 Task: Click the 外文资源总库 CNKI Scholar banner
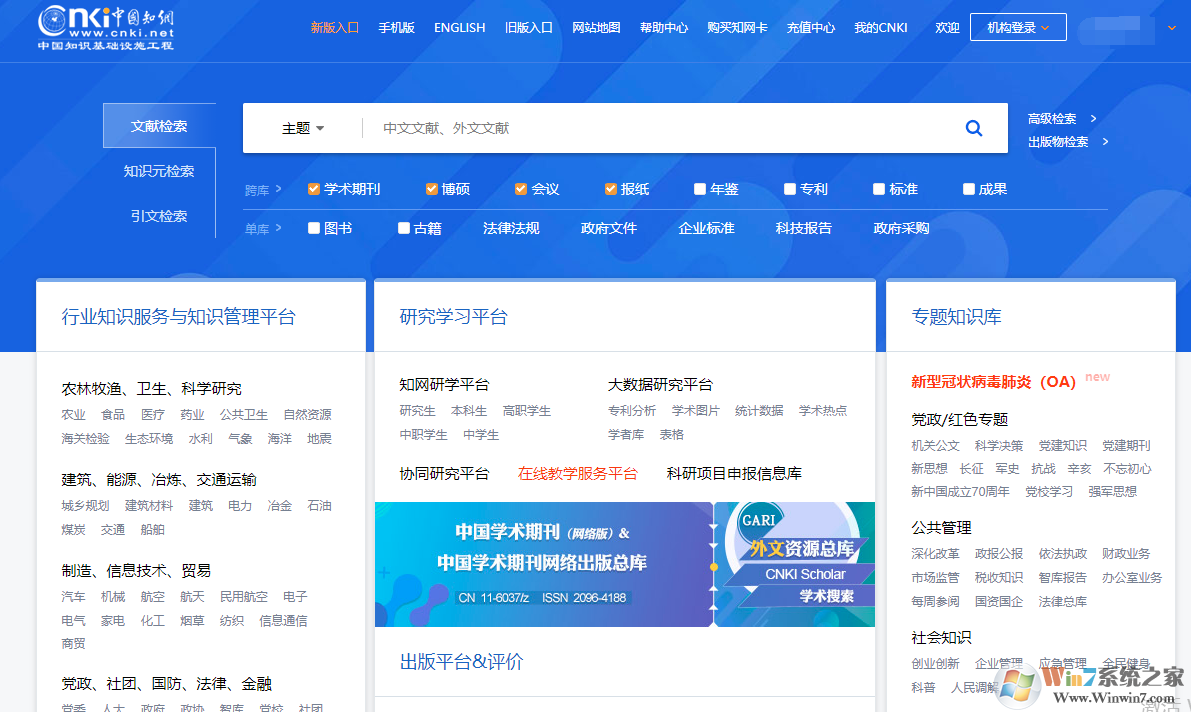click(795, 564)
